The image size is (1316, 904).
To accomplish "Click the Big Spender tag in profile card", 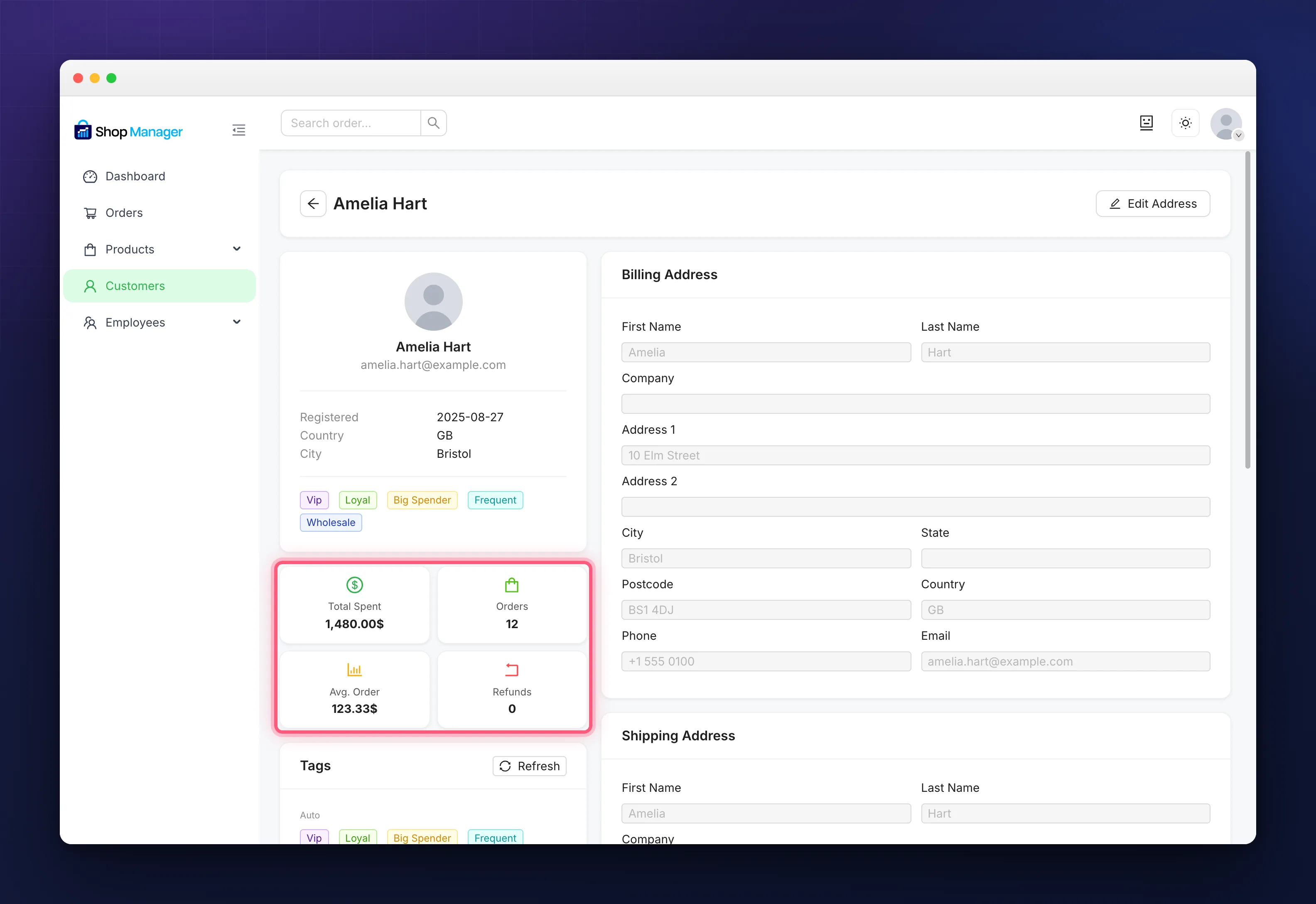I will 422,500.
